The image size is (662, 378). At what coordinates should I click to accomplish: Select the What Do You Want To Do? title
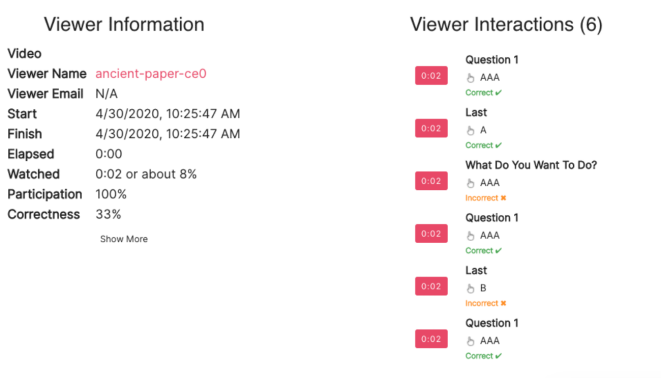531,165
